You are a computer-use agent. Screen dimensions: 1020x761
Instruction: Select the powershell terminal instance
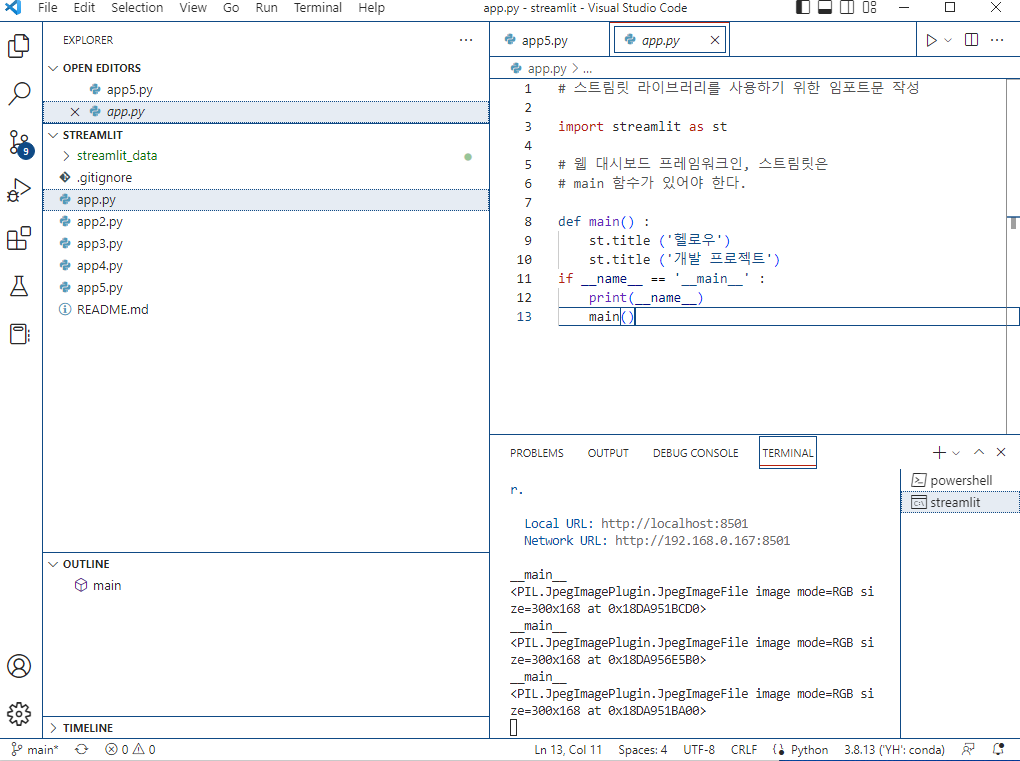click(x=961, y=481)
